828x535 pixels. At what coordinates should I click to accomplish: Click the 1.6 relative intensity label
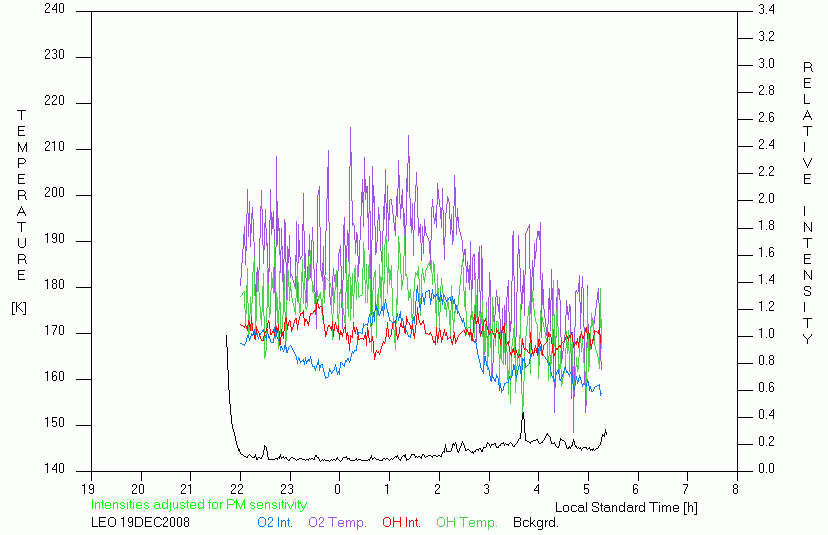tap(766, 252)
